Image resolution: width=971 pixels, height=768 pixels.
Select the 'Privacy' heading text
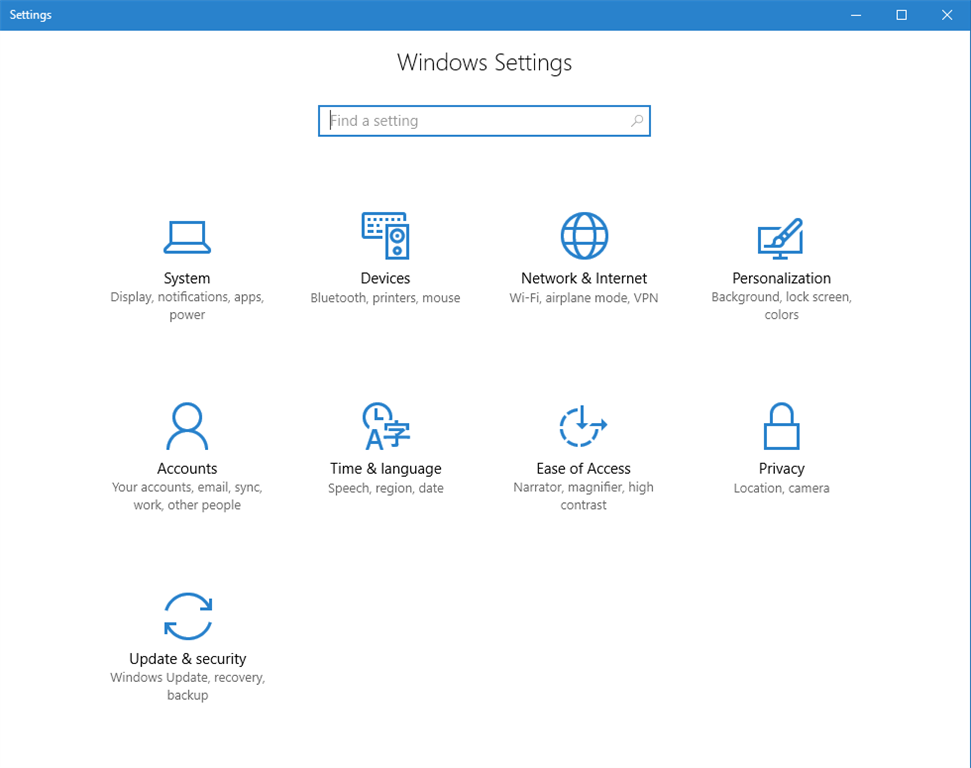(x=781, y=469)
